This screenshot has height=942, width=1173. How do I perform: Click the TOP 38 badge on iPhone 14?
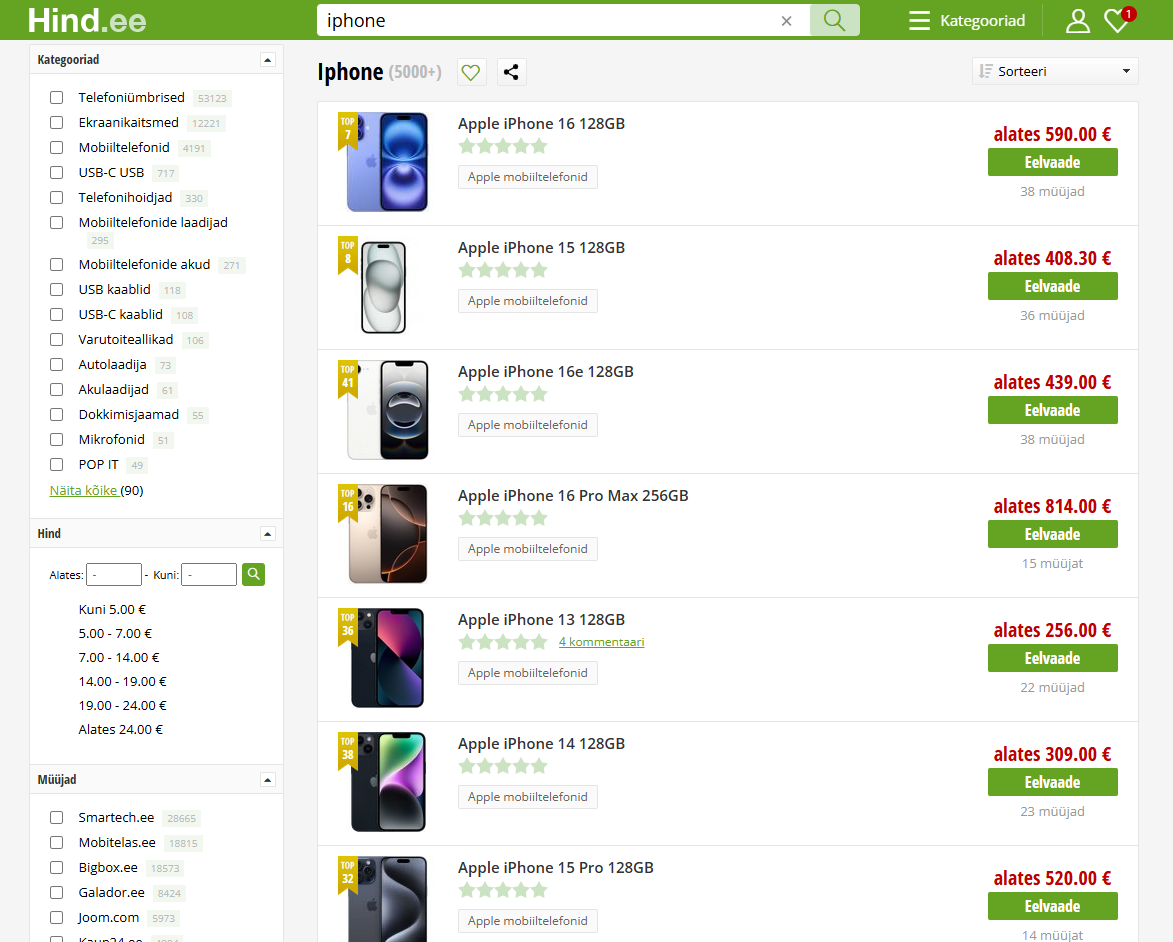[x=348, y=750]
